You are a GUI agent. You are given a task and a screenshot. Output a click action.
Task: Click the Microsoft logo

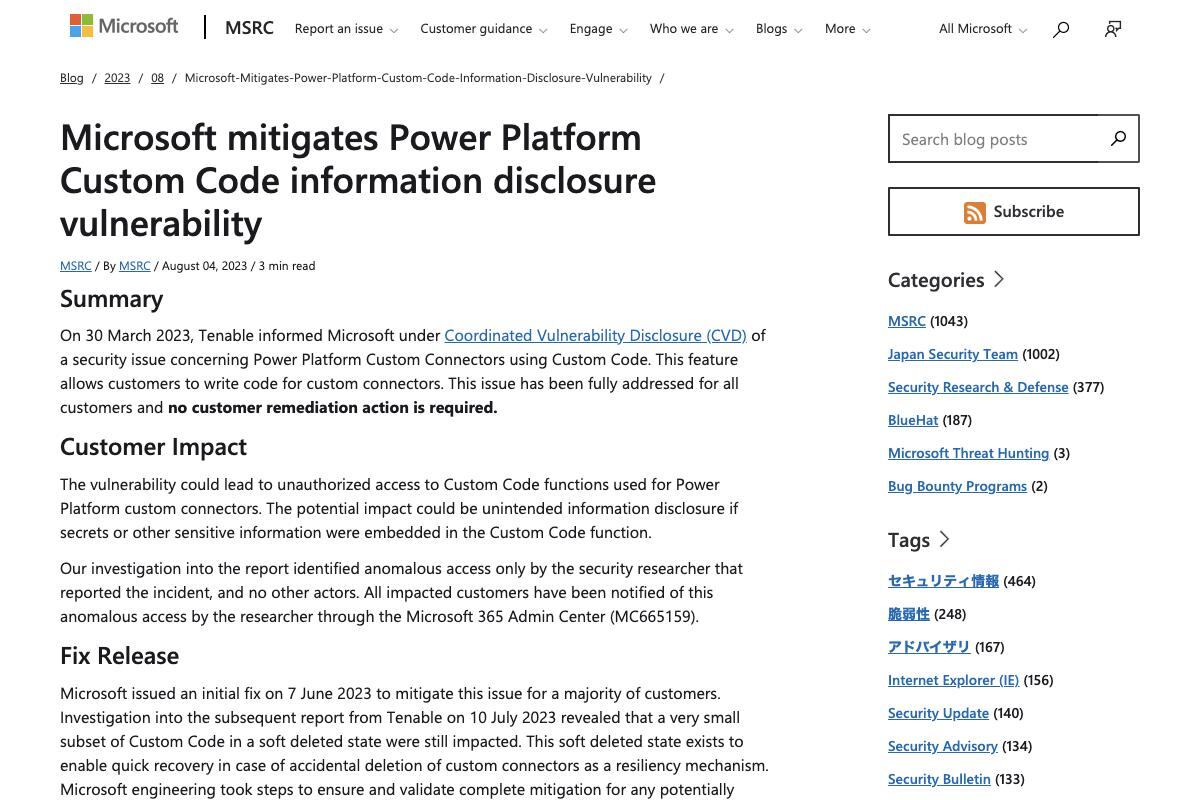coord(124,26)
